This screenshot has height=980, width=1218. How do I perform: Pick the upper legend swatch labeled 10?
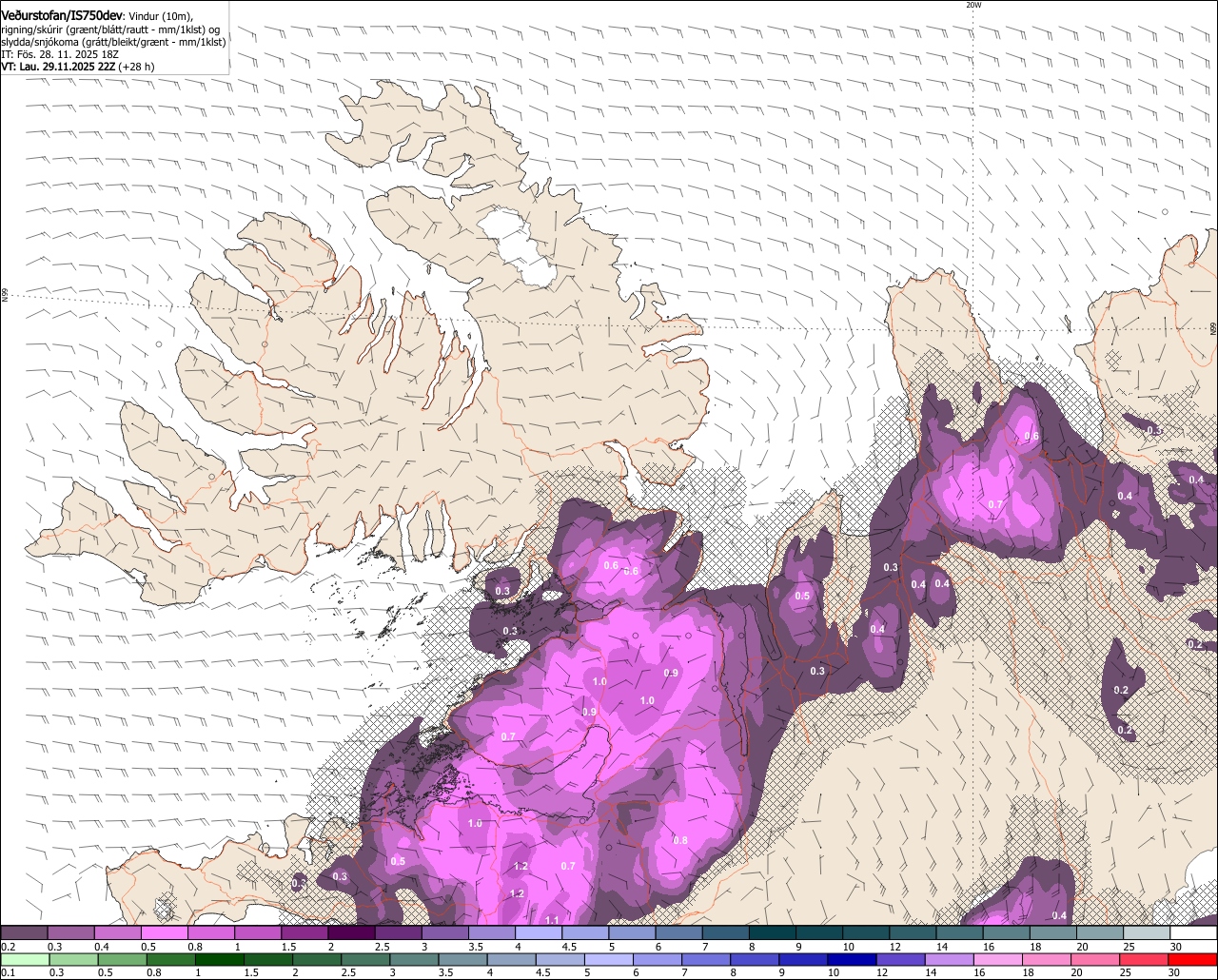(865, 933)
